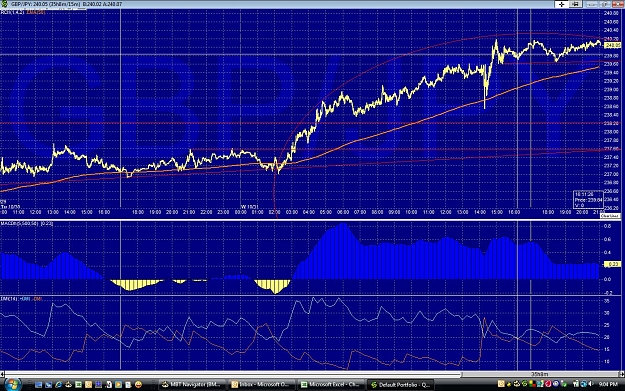Viewport: 625px width, 391px height.
Task: Click the scrollbar right arrow
Action: [x=622, y=374]
